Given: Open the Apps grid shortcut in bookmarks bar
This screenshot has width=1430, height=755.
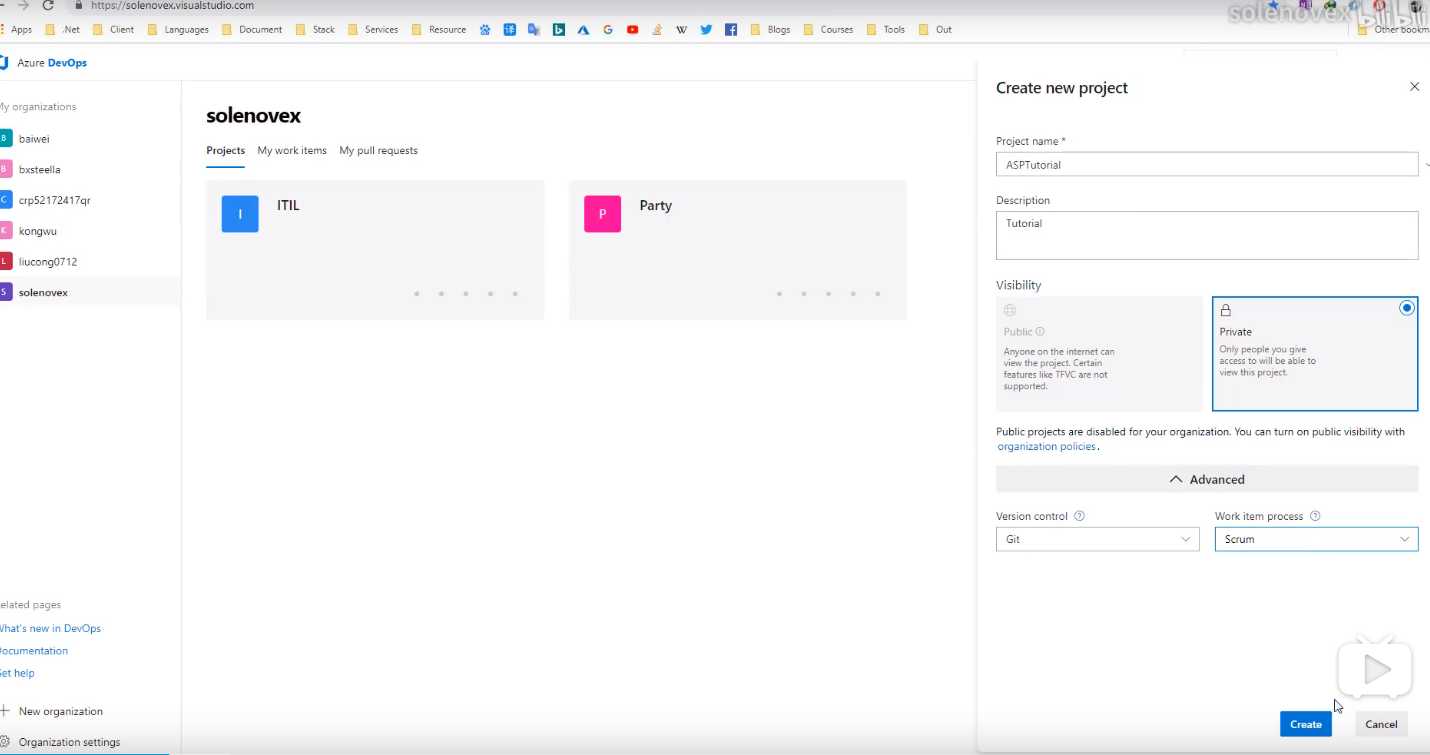Looking at the screenshot, I should pyautogui.click(x=16, y=30).
